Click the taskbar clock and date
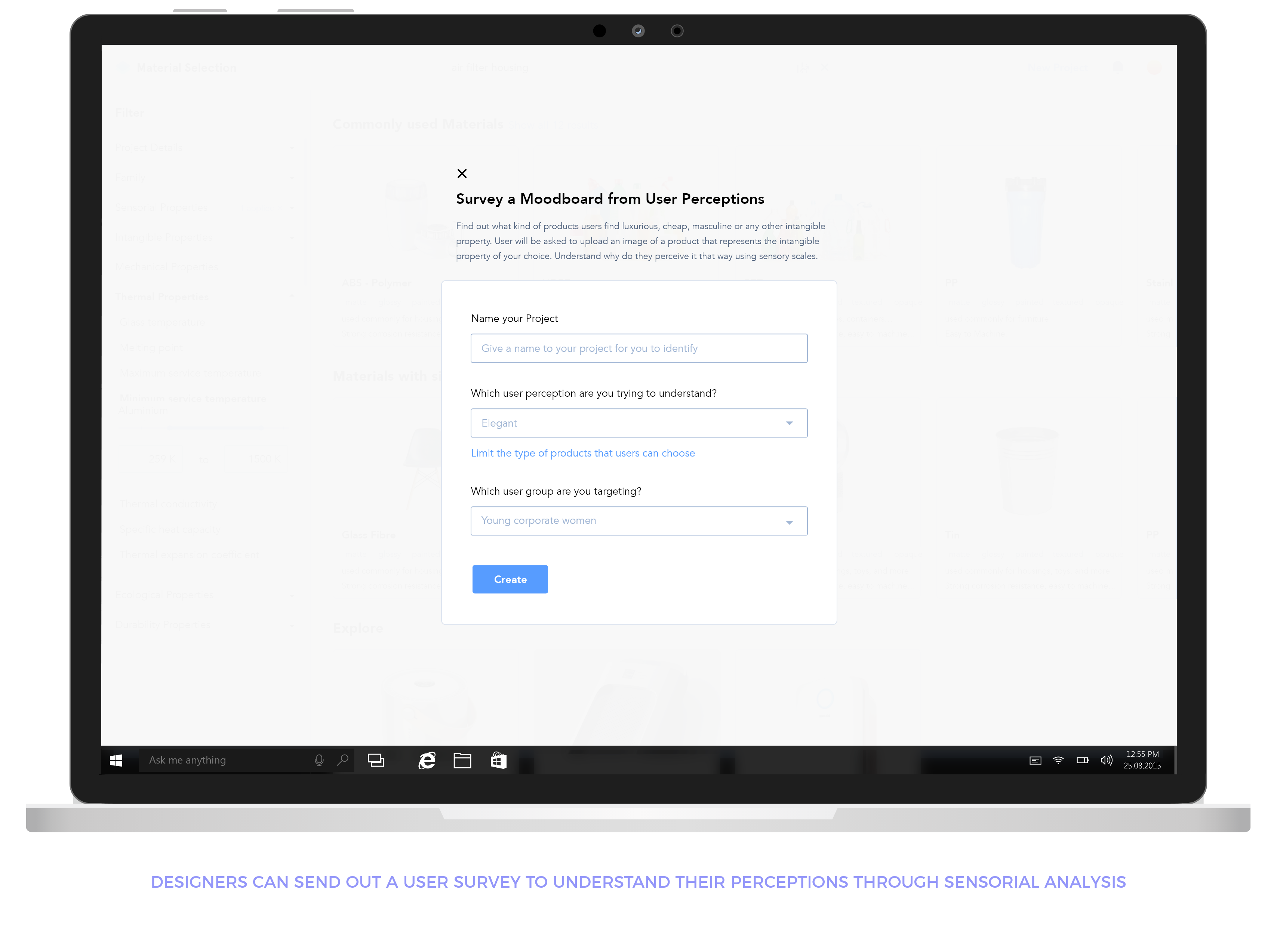Image resolution: width=1277 pixels, height=952 pixels. (x=1142, y=760)
